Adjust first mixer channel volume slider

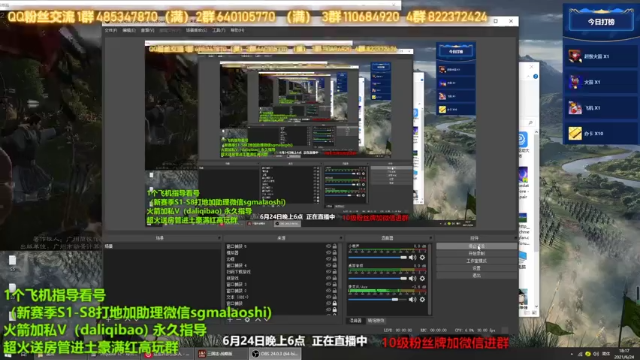click(x=378, y=258)
